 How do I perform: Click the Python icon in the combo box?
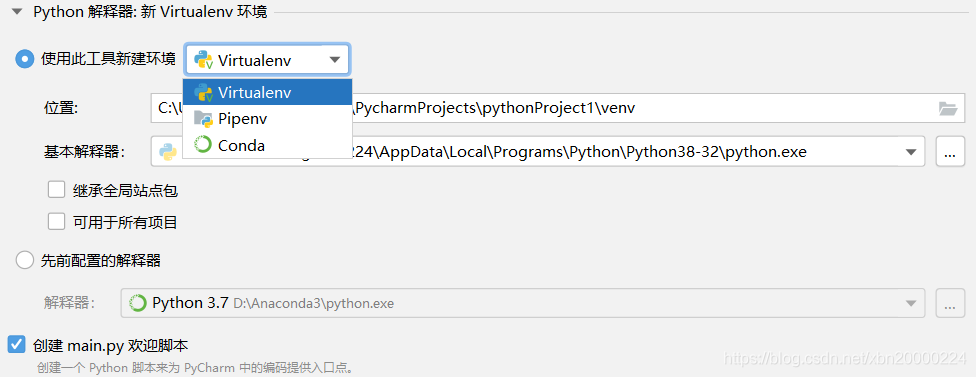[x=203, y=60]
